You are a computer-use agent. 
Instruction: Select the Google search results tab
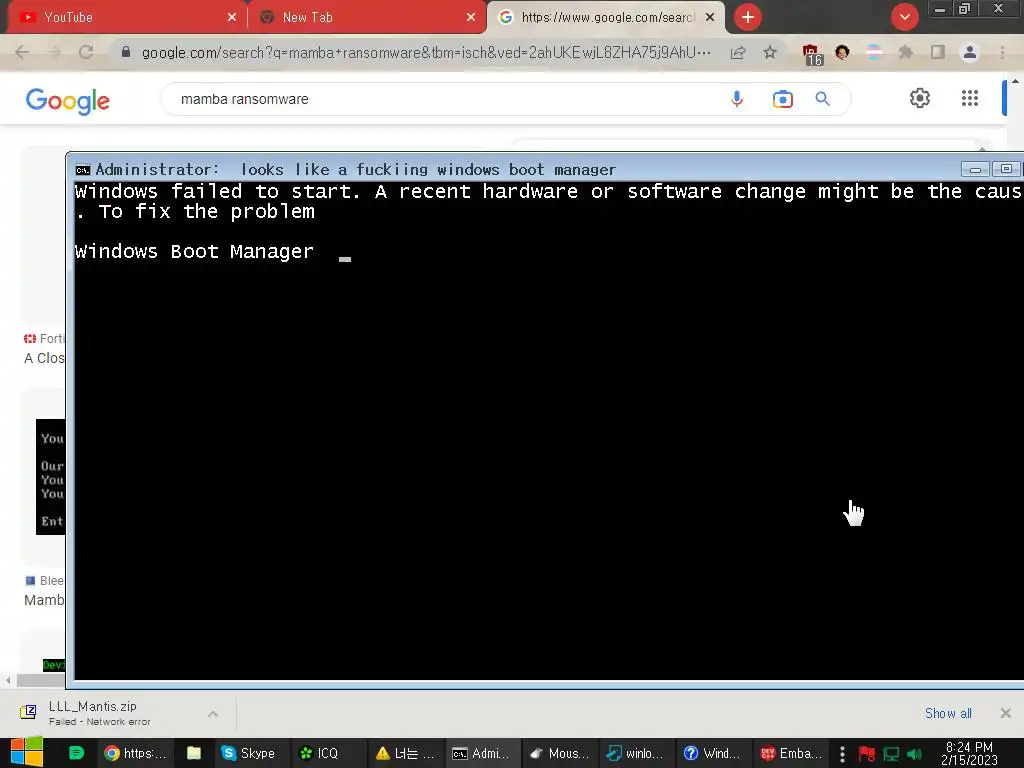point(605,17)
